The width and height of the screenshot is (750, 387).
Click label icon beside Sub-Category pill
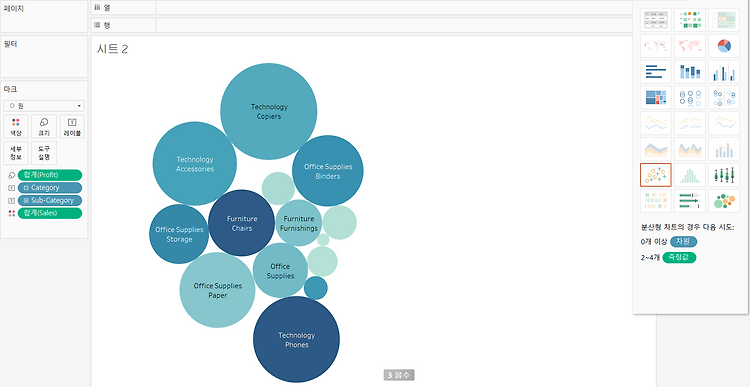[x=12, y=200]
